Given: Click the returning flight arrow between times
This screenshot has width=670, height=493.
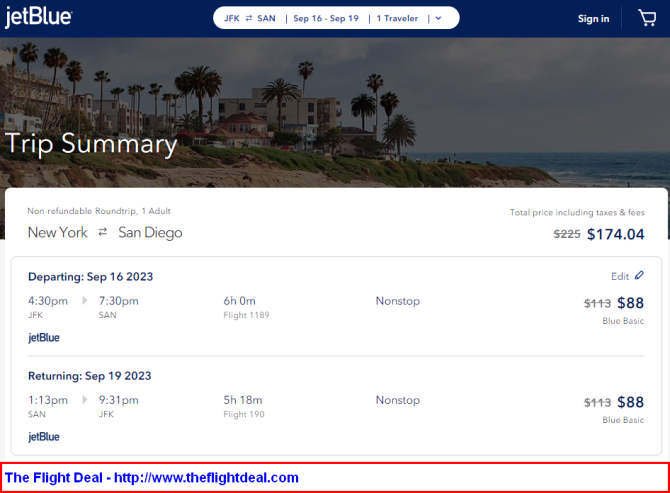Looking at the screenshot, I should pos(84,400).
